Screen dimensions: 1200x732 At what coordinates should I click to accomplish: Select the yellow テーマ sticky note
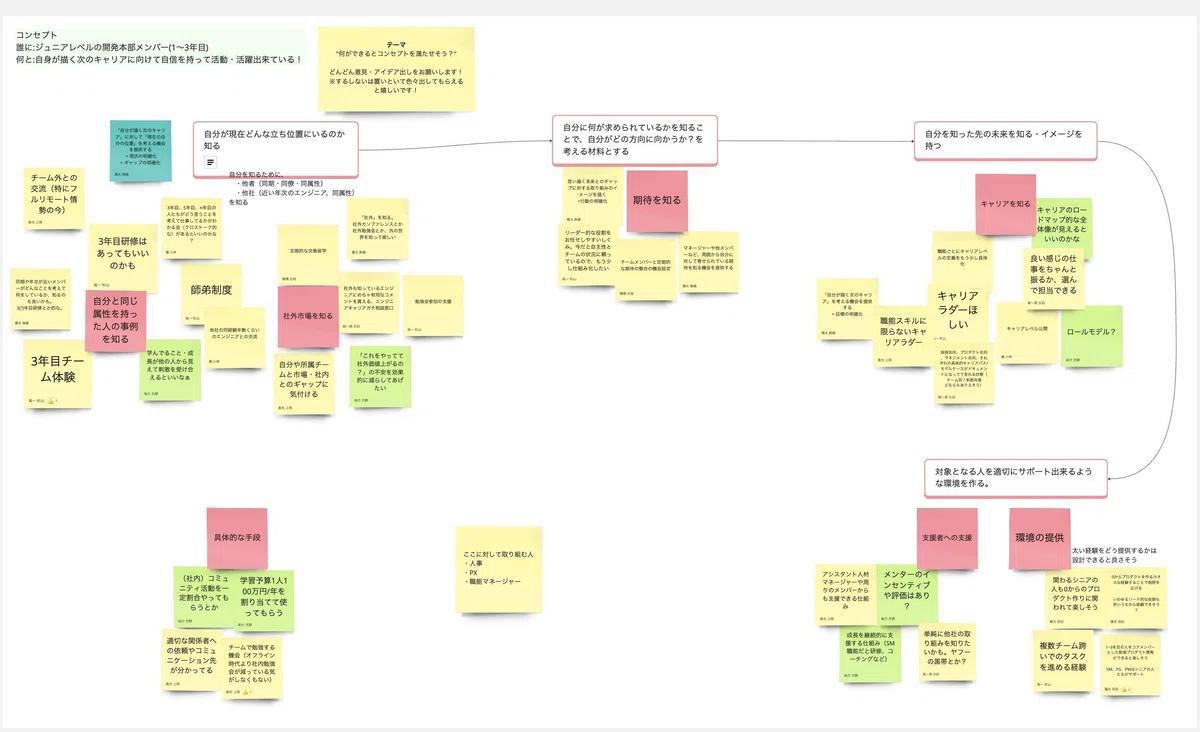(395, 67)
